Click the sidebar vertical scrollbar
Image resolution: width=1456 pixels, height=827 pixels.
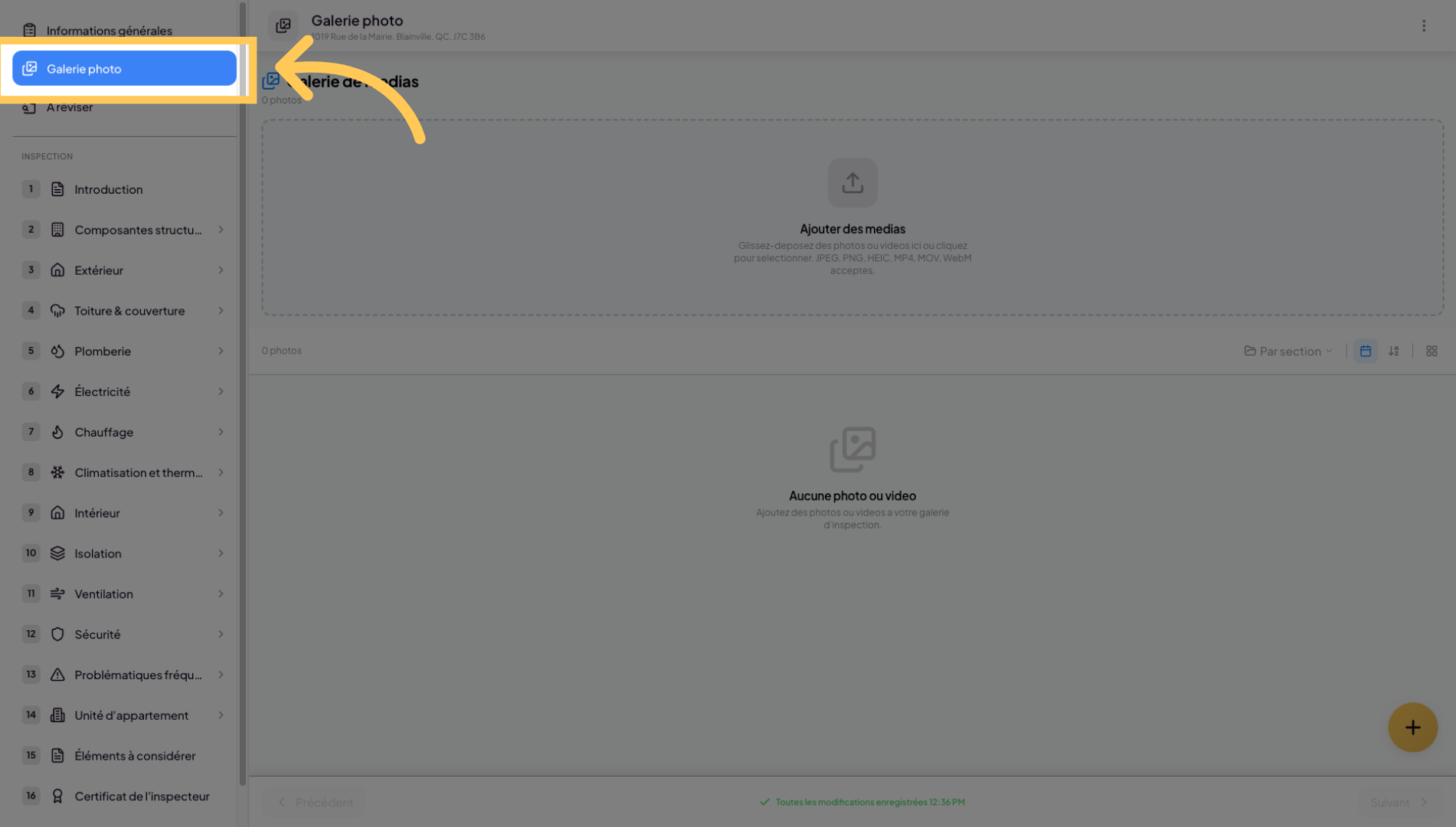point(243,393)
